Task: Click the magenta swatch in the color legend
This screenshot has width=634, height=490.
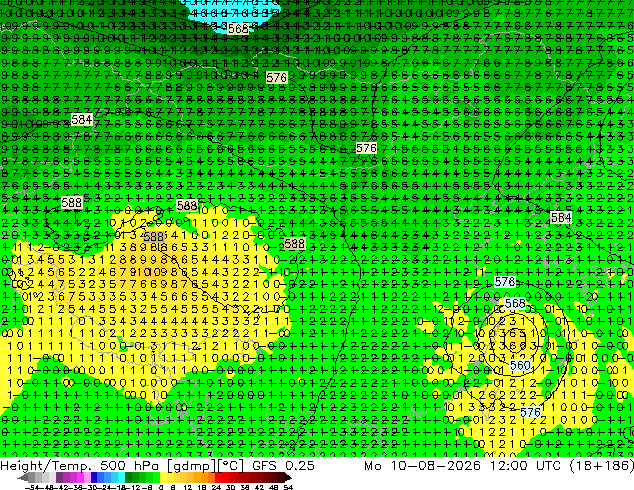Action: click(x=80, y=478)
